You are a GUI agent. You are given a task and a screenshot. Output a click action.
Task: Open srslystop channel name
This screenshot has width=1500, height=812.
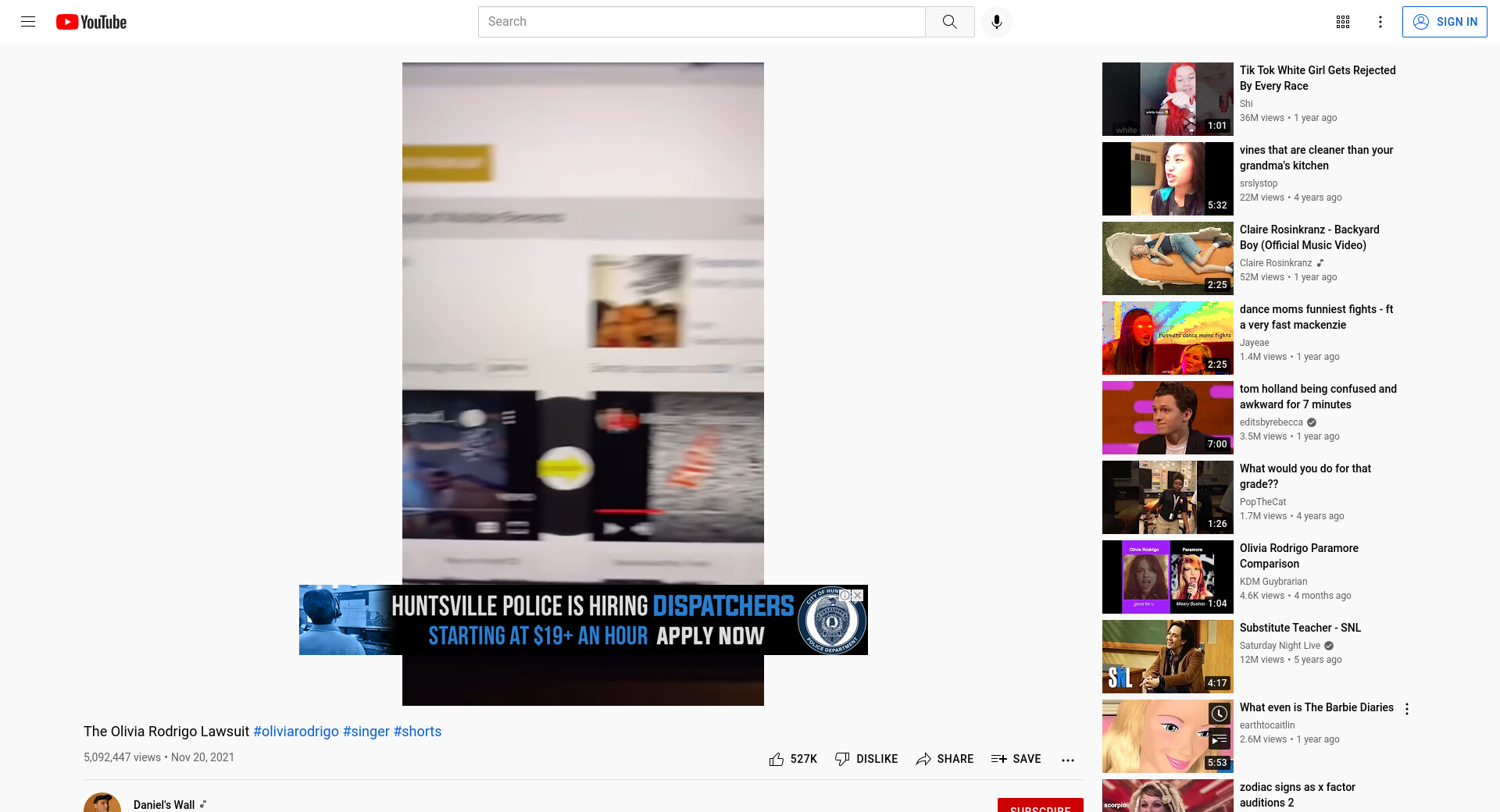coord(1259,183)
